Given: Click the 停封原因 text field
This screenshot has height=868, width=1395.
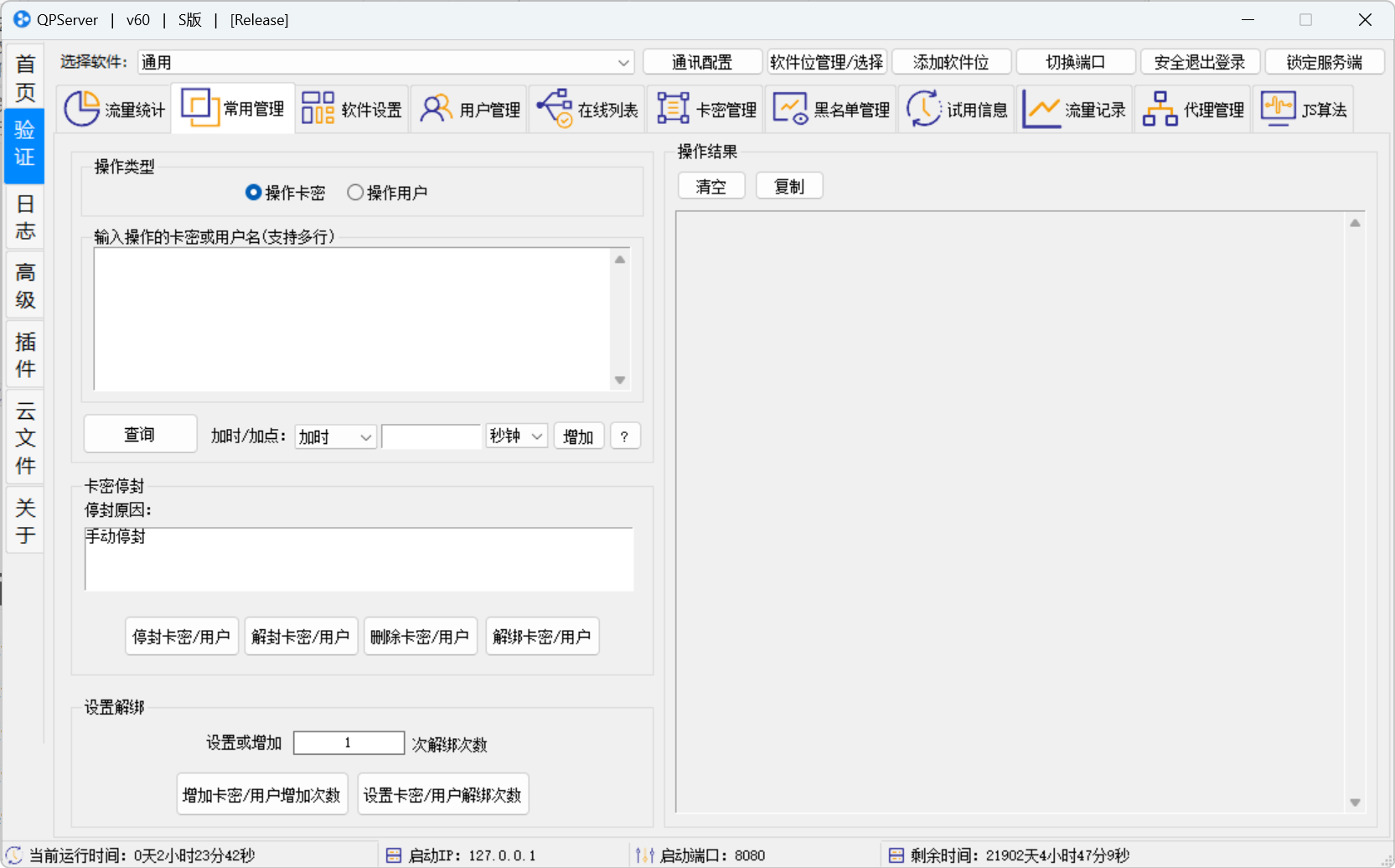Looking at the screenshot, I should tap(359, 559).
